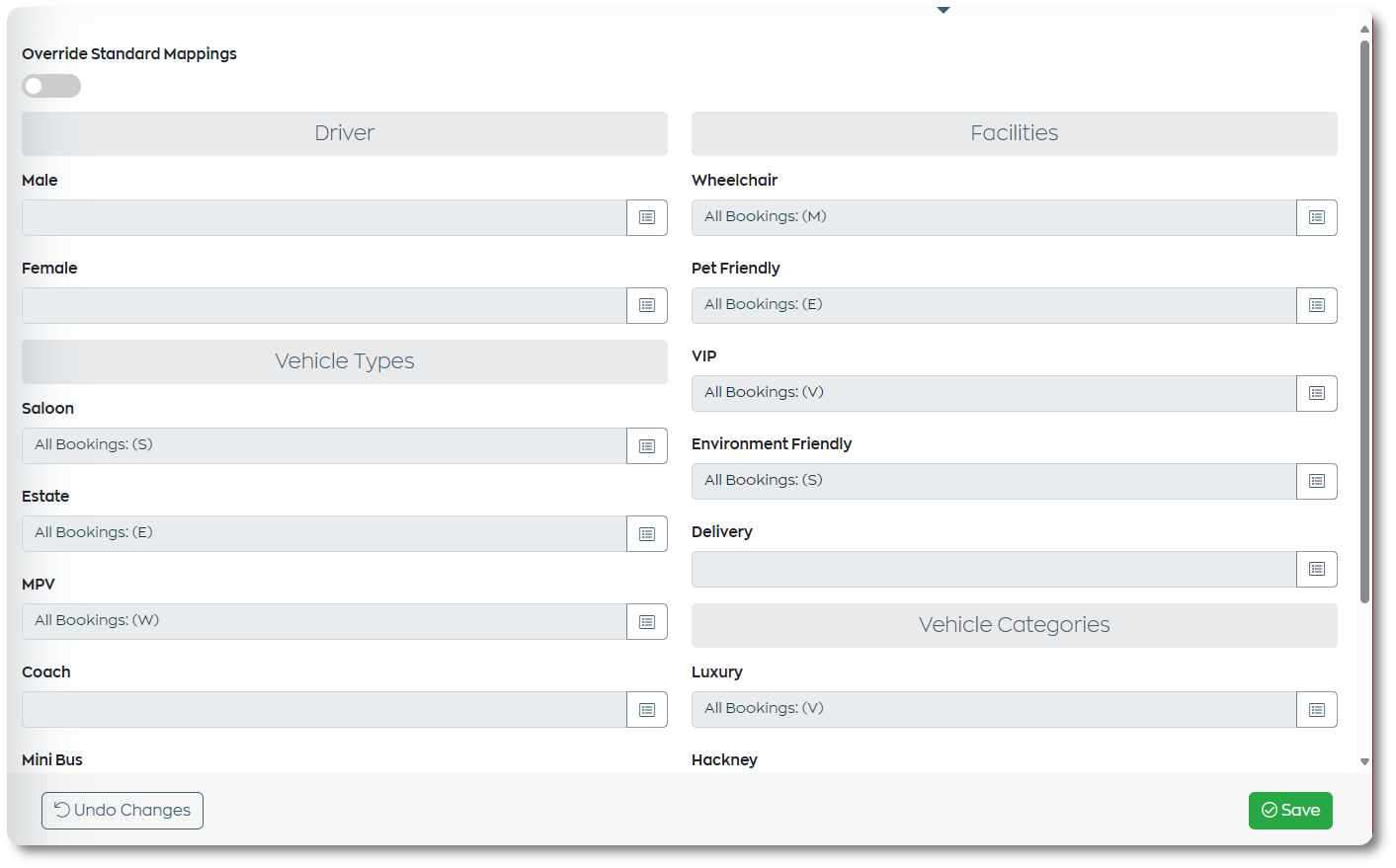The height and width of the screenshot is (868, 1396).
Task: Open list icon beside Male field
Action: pos(647,217)
